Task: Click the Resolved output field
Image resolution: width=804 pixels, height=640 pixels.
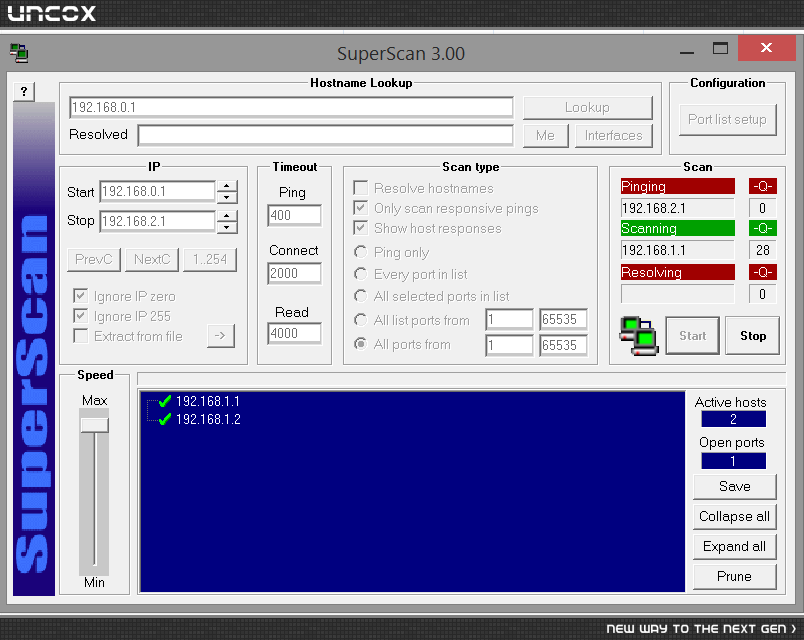Action: pyautogui.click(x=326, y=135)
